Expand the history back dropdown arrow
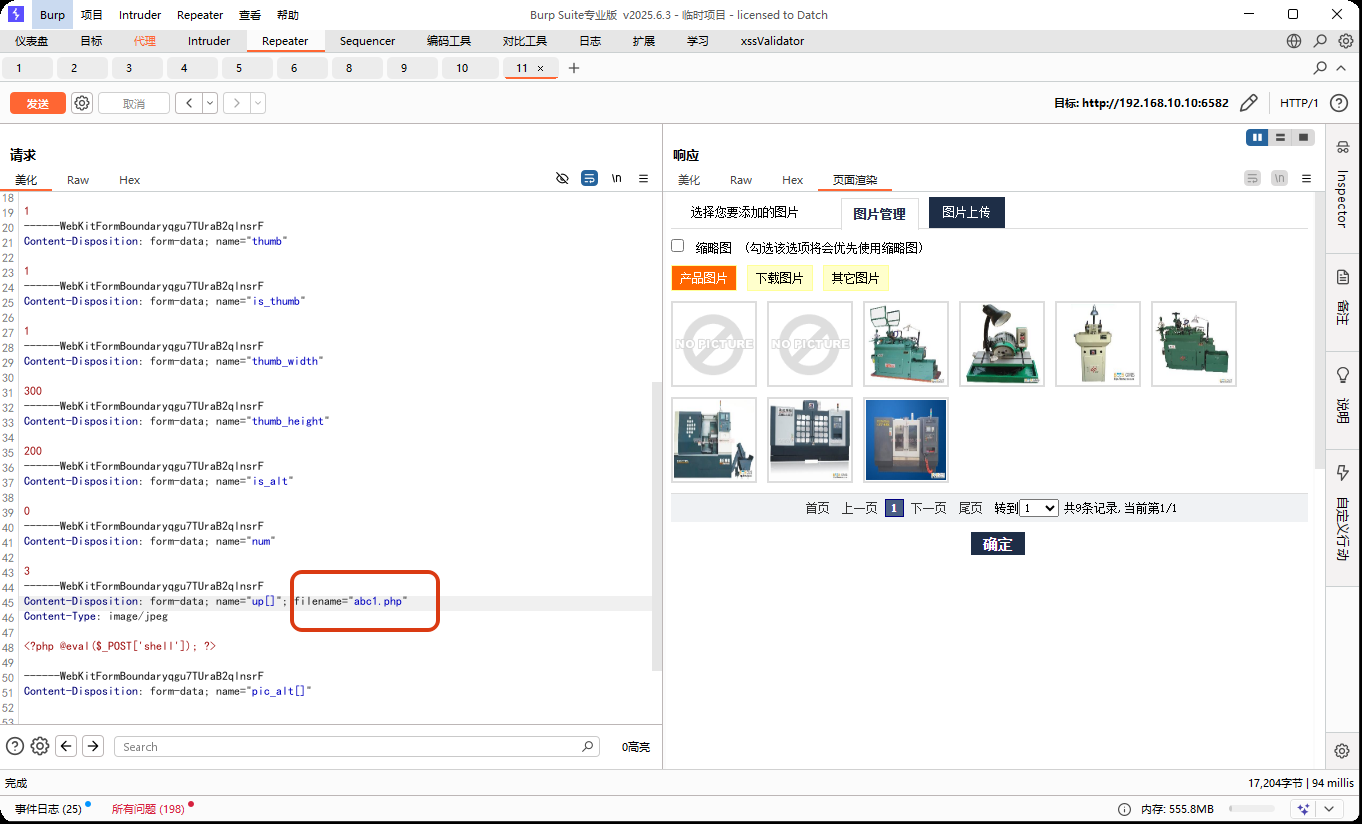 pyautogui.click(x=210, y=103)
